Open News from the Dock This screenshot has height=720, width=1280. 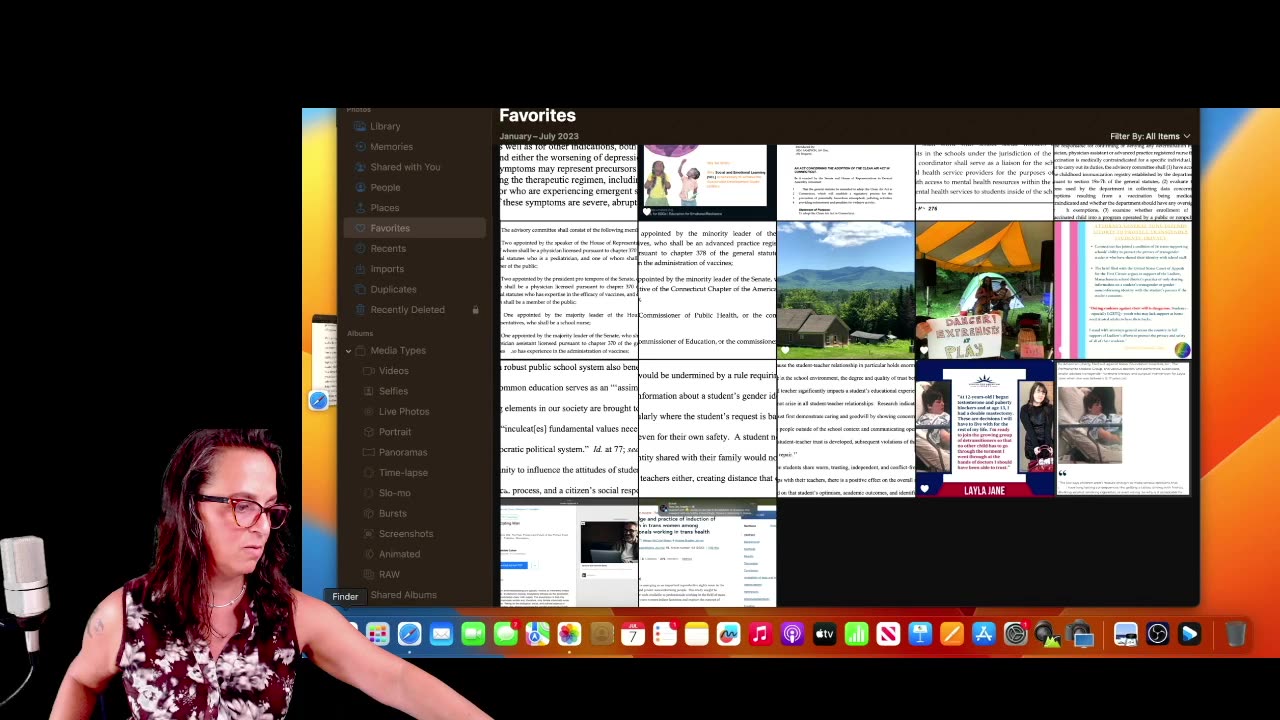(x=888, y=634)
